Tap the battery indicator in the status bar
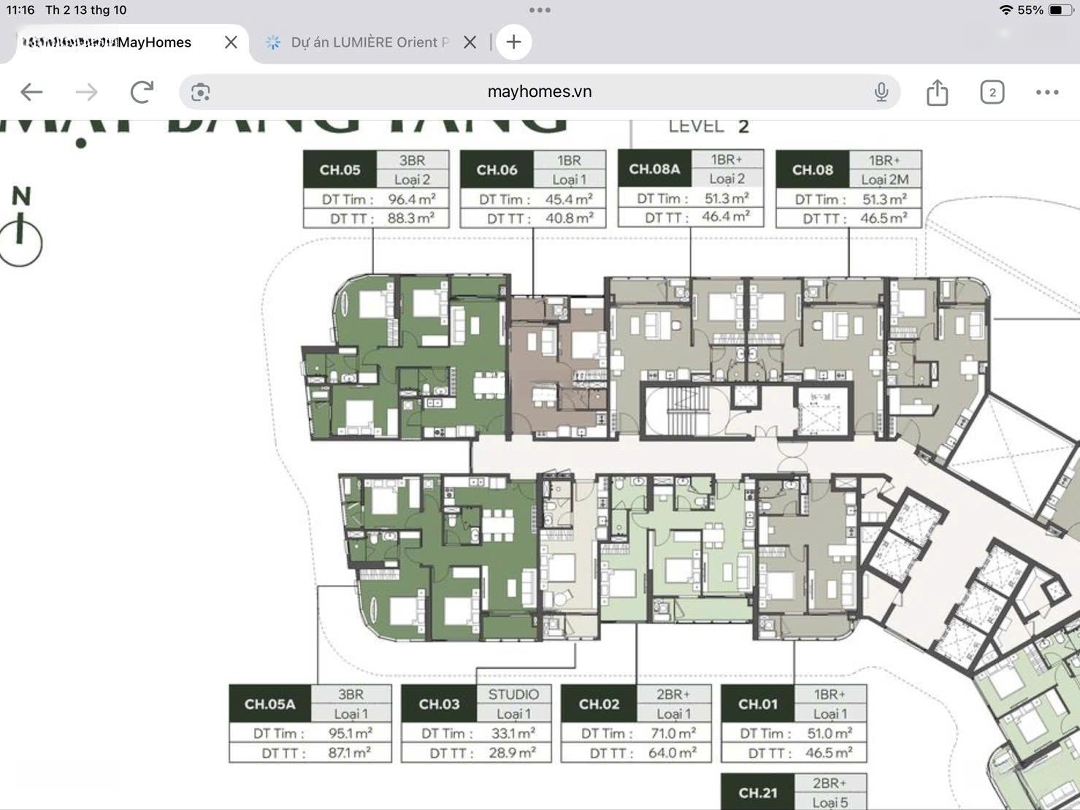Image resolution: width=1080 pixels, height=810 pixels. (1059, 10)
